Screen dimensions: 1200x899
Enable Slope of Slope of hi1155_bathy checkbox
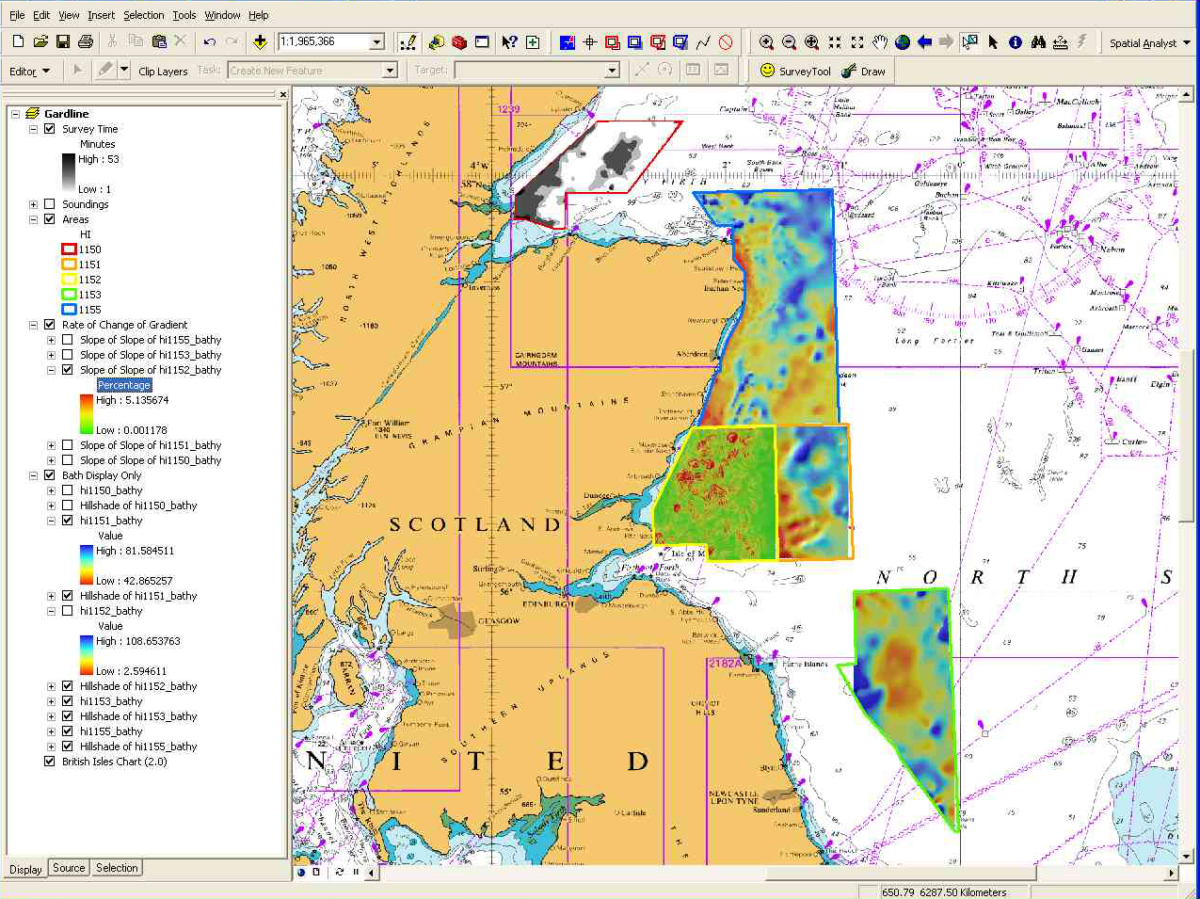(68, 340)
